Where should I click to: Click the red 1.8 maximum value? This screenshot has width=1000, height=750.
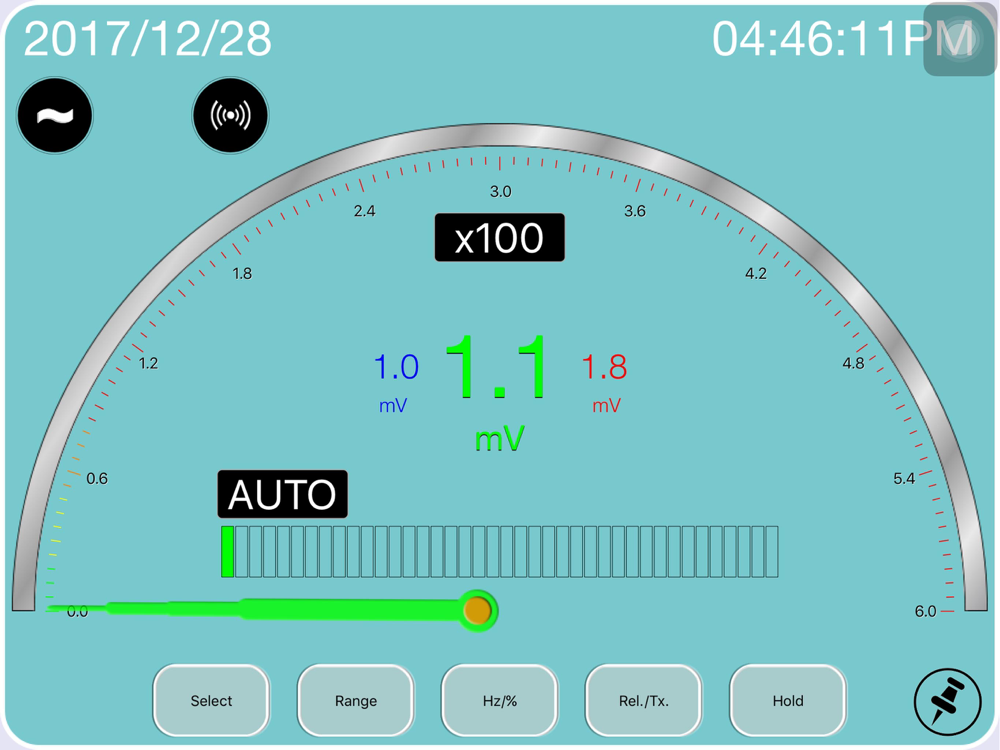pyautogui.click(x=605, y=367)
